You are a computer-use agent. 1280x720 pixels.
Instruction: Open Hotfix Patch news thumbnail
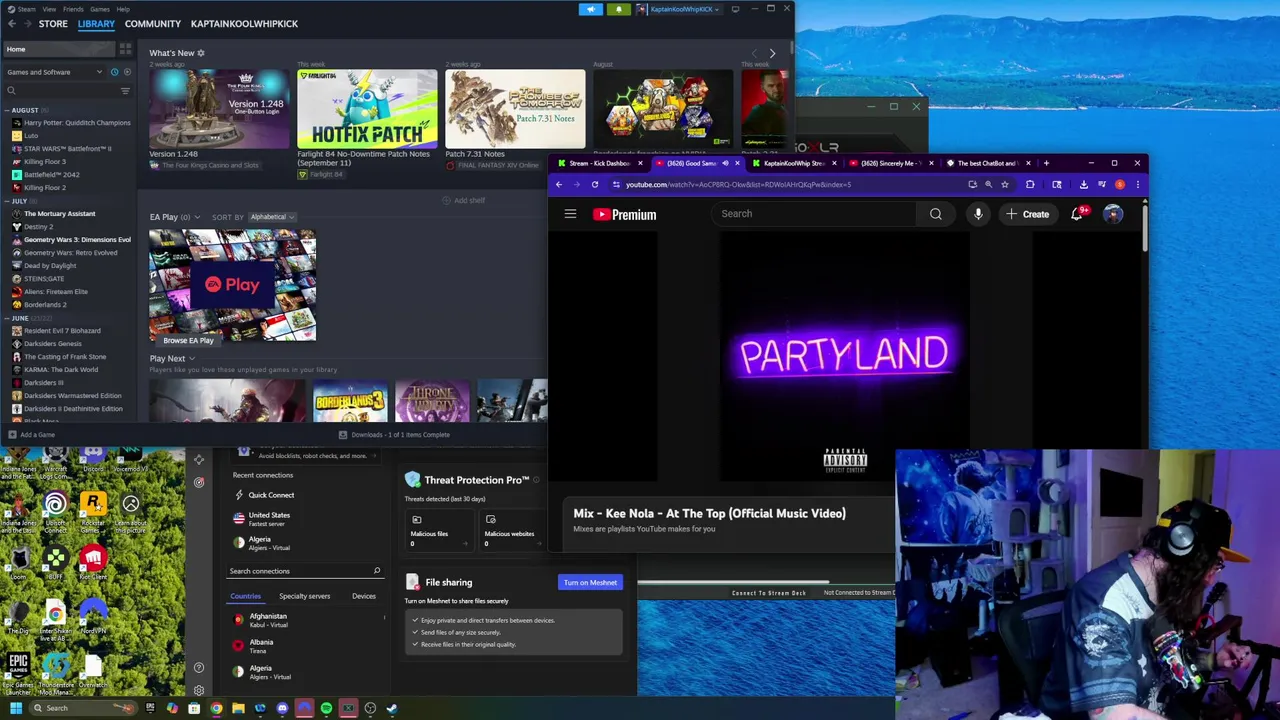tap(367, 108)
